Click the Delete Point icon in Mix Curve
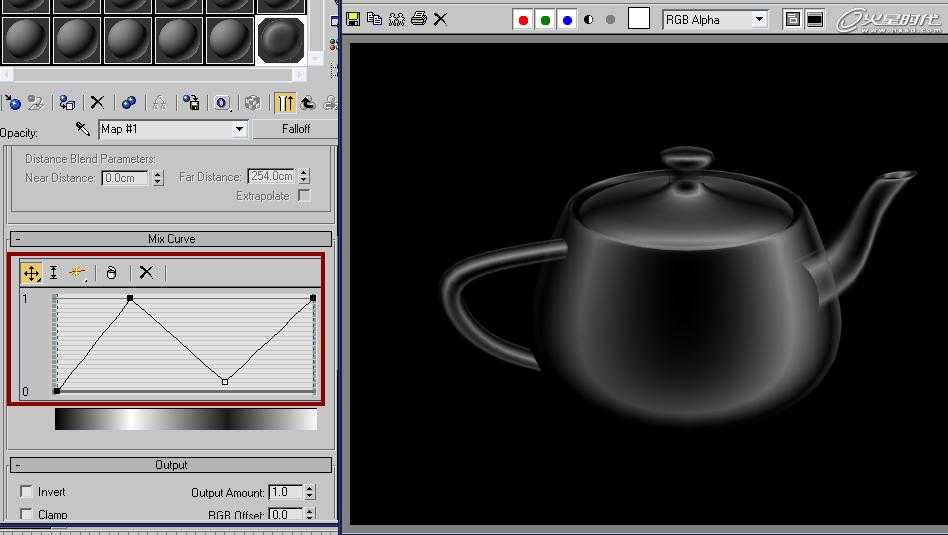The image size is (948, 535). (x=111, y=273)
